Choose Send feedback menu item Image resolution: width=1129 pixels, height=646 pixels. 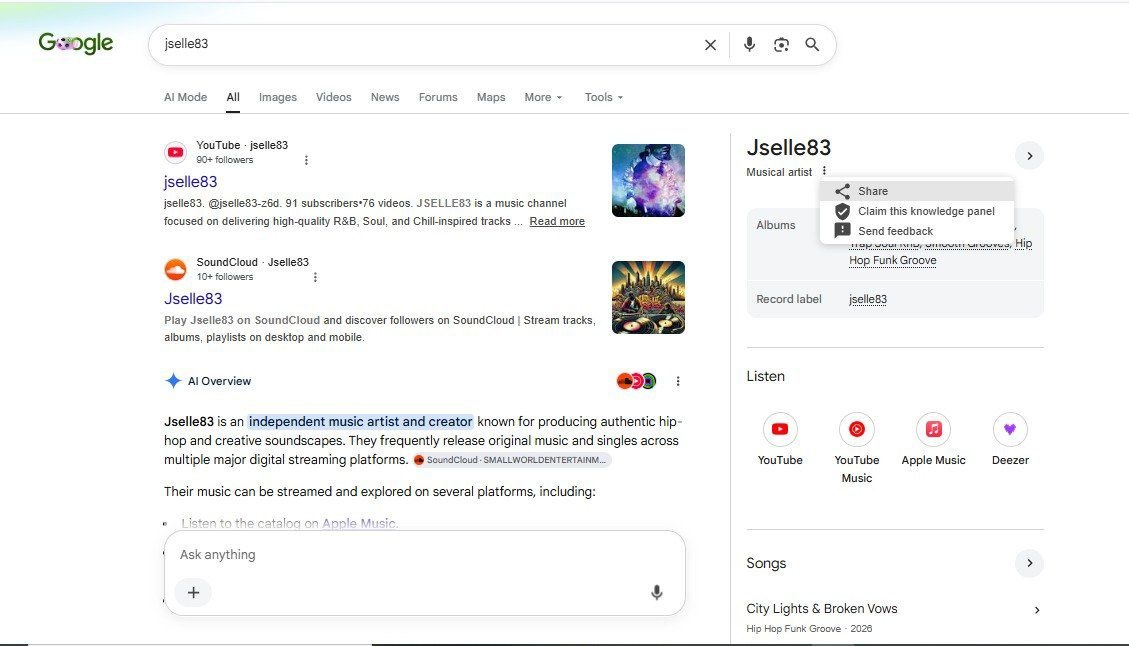click(917, 231)
